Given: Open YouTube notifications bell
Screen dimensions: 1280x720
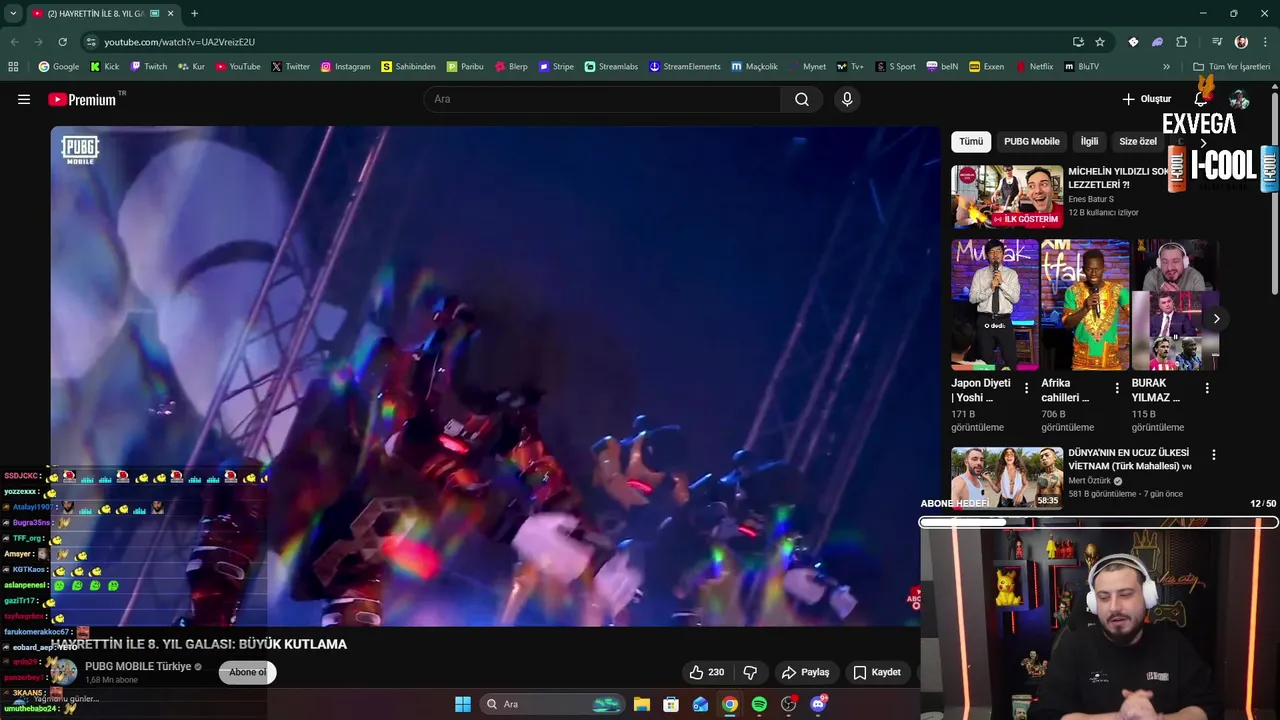Looking at the screenshot, I should [1201, 99].
